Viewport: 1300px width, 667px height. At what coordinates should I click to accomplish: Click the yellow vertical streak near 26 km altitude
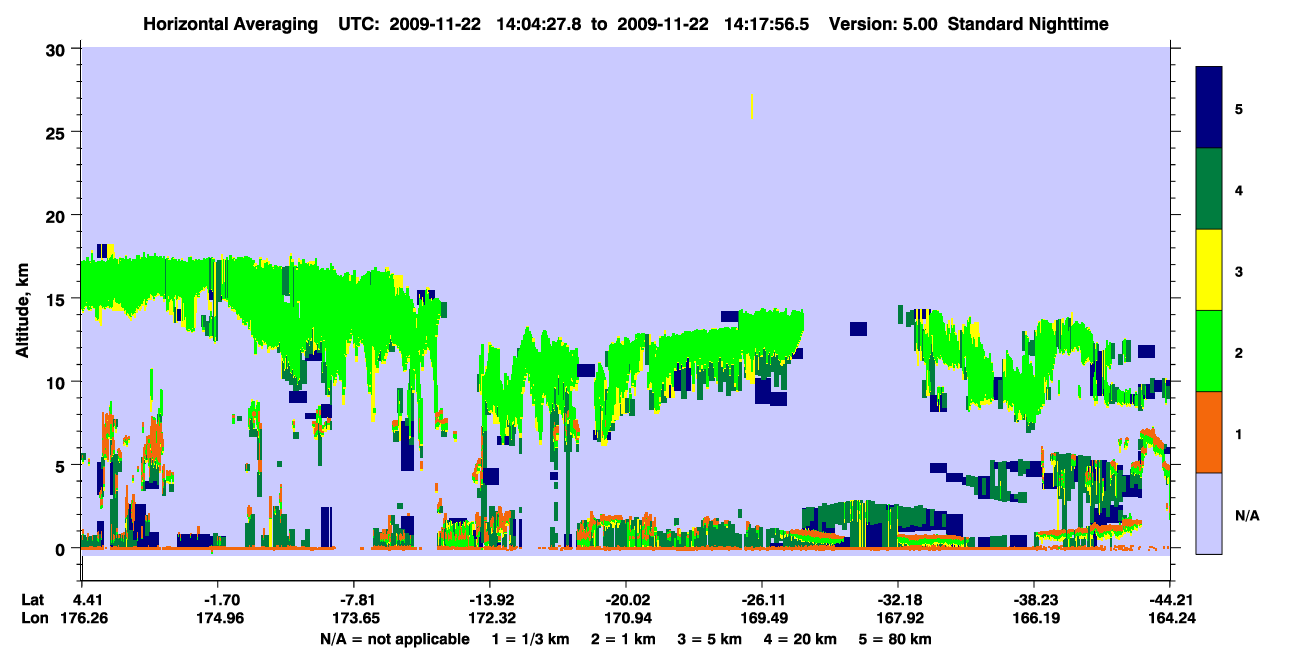click(x=752, y=106)
